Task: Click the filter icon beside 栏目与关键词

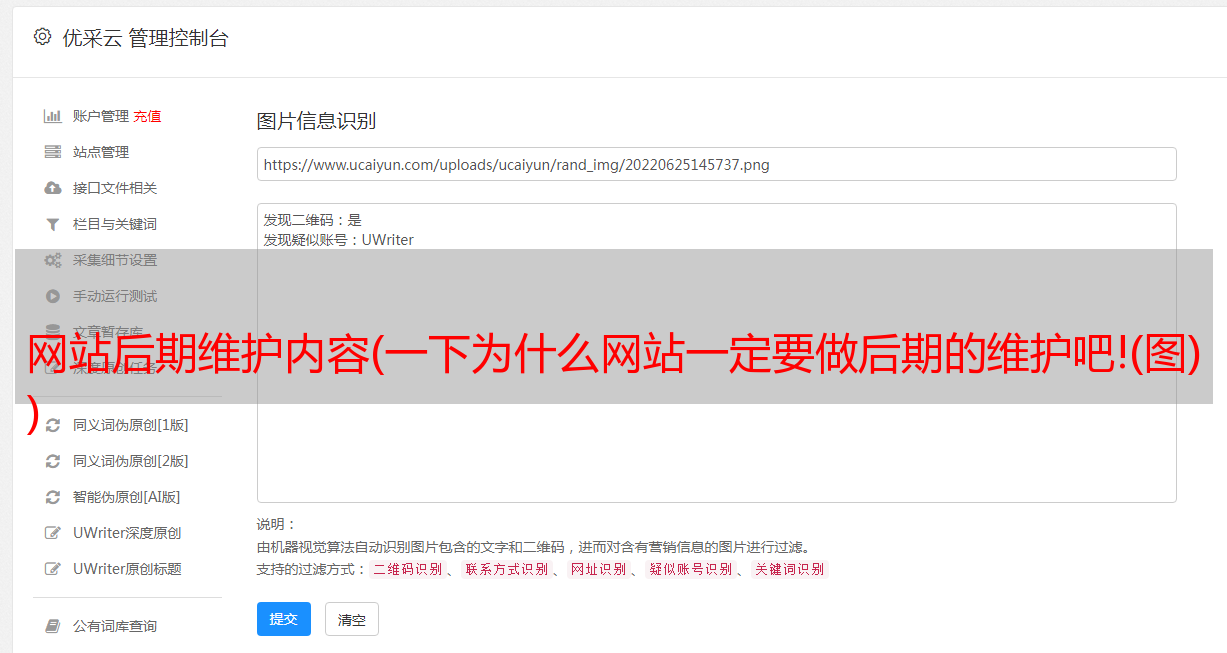Action: coord(53,224)
